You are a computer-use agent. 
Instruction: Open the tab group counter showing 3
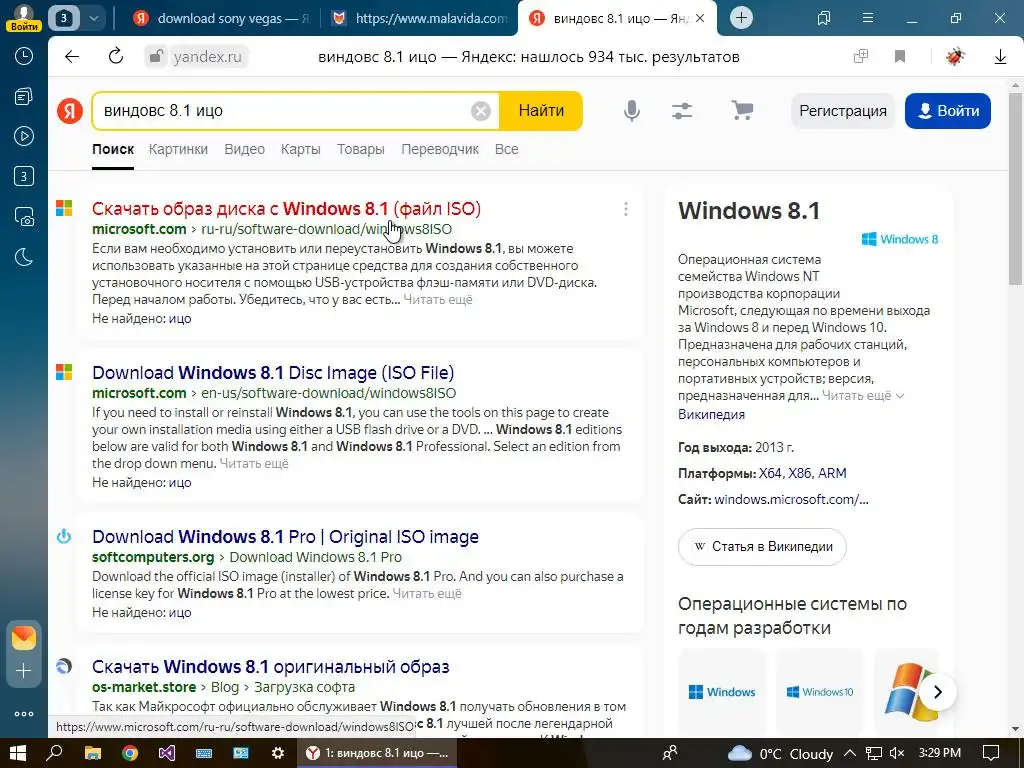click(x=64, y=18)
